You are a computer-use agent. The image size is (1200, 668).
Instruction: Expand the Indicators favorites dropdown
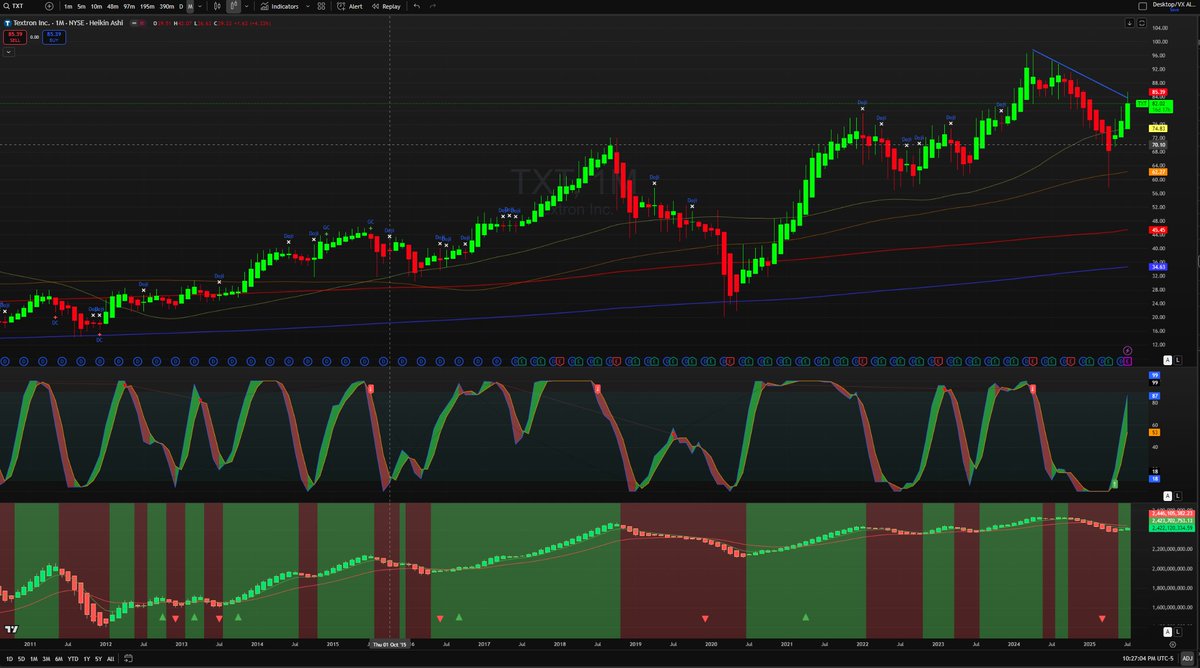308,6
